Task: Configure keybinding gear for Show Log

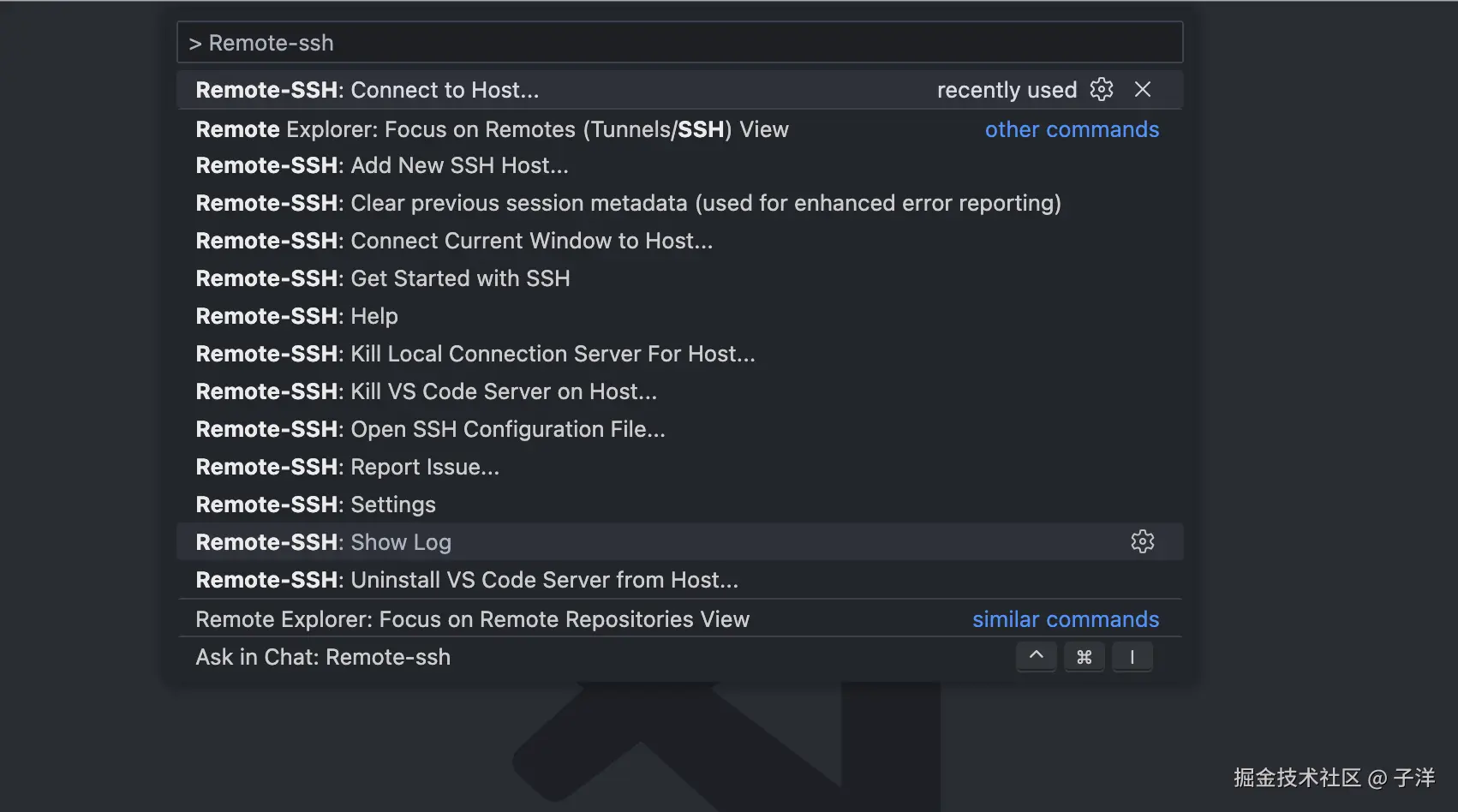Action: (x=1143, y=541)
